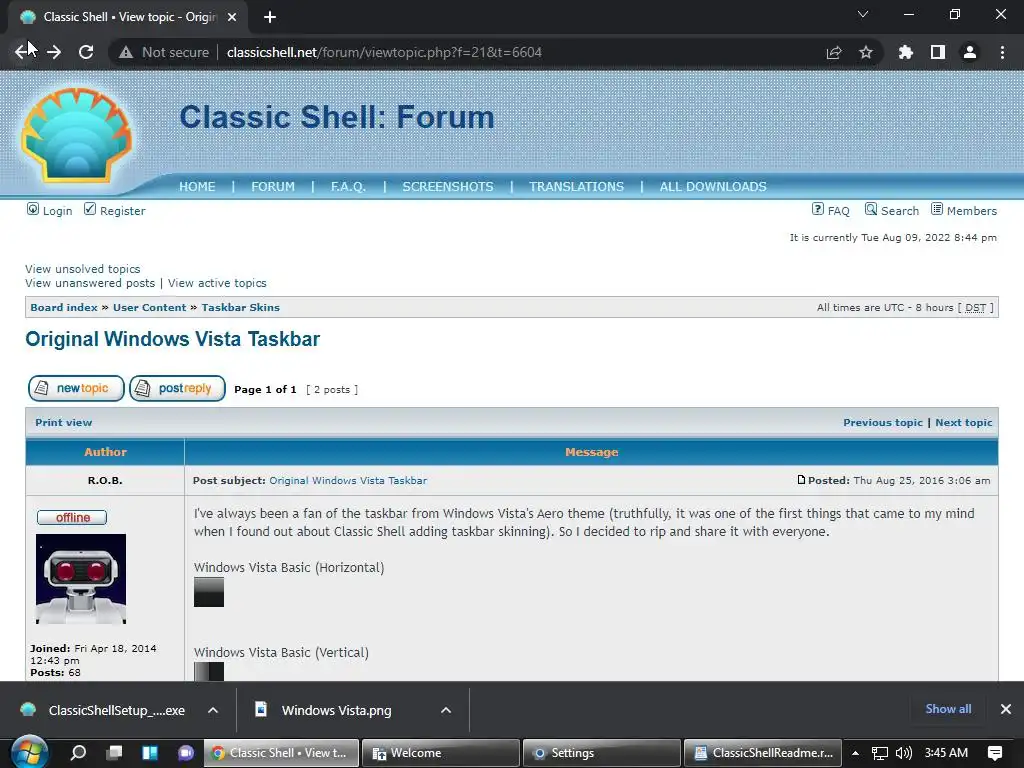Click the post reply button
The image size is (1024, 768).
(x=177, y=388)
